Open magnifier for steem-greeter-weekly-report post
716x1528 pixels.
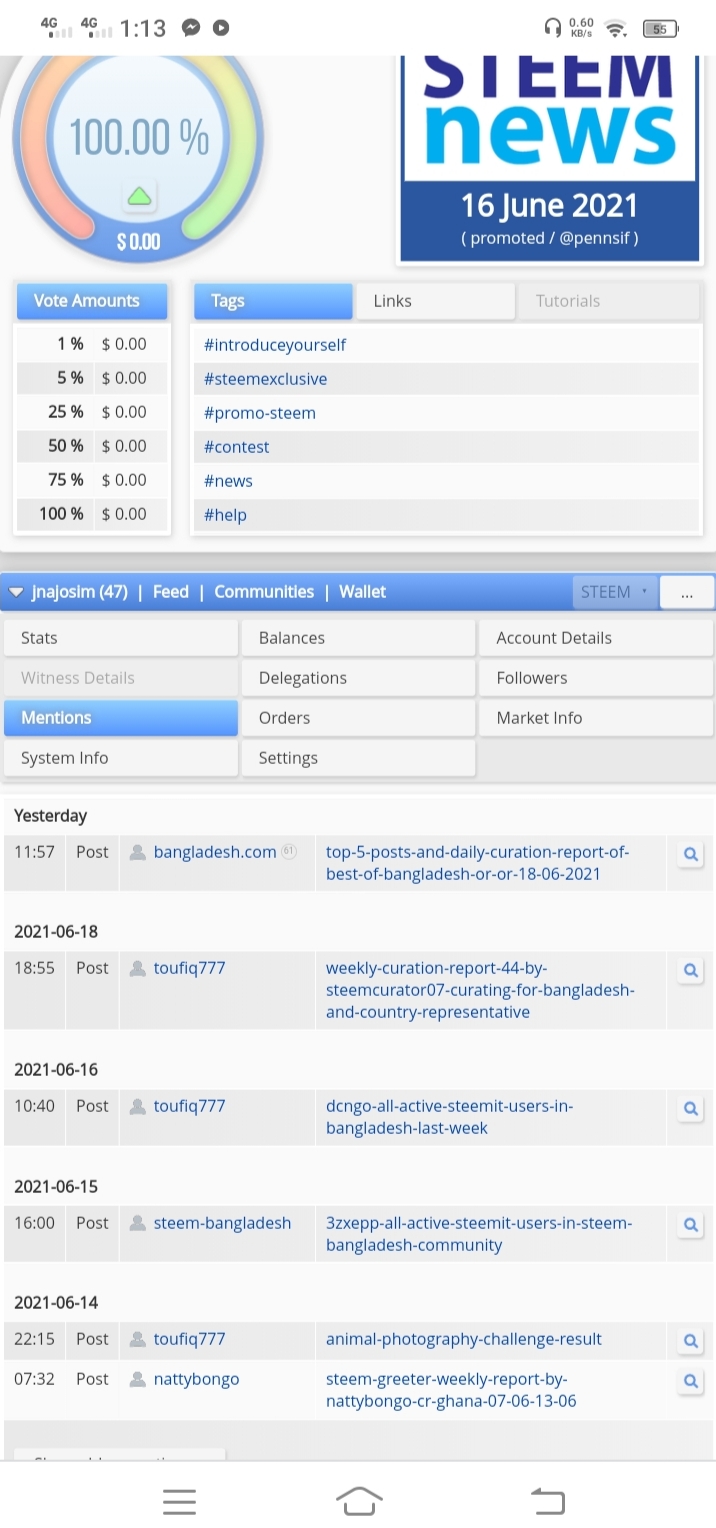tap(690, 1381)
